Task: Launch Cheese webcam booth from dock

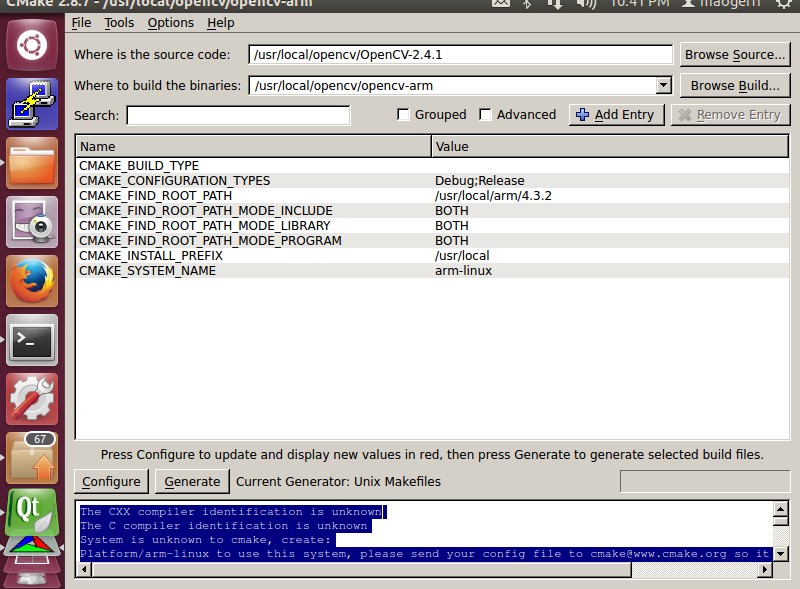Action: point(32,222)
